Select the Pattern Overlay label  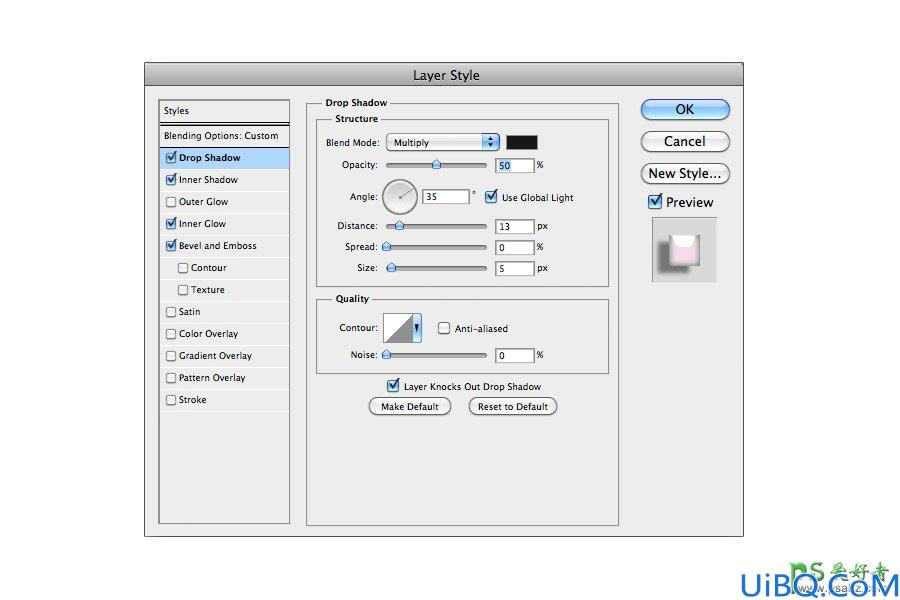pyautogui.click(x=212, y=378)
